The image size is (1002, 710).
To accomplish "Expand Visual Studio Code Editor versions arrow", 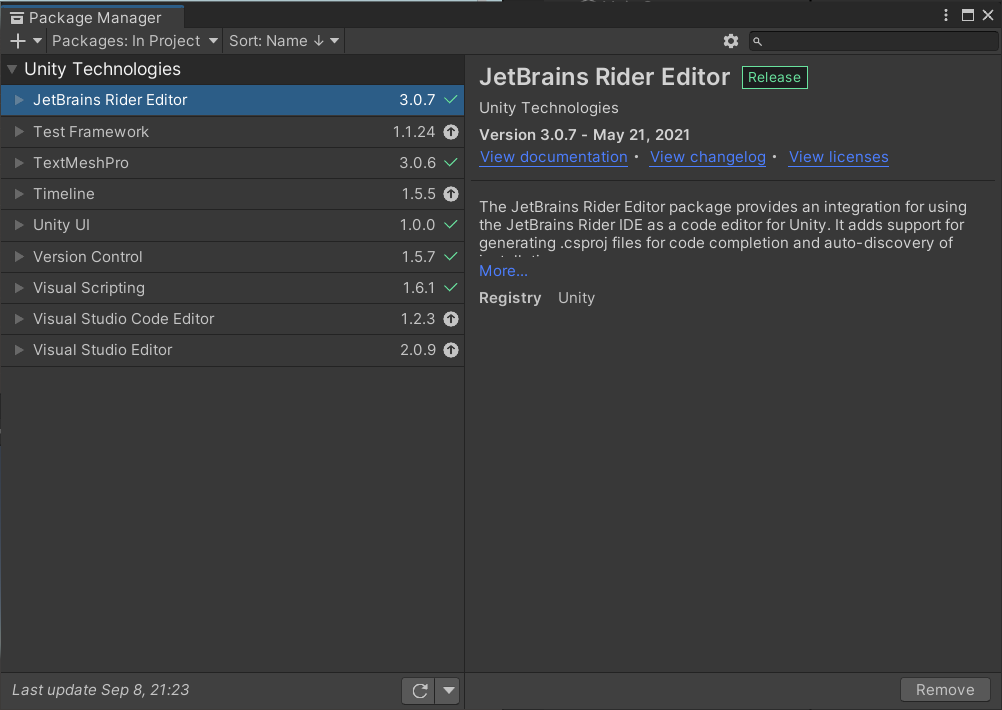I will click(x=19, y=318).
